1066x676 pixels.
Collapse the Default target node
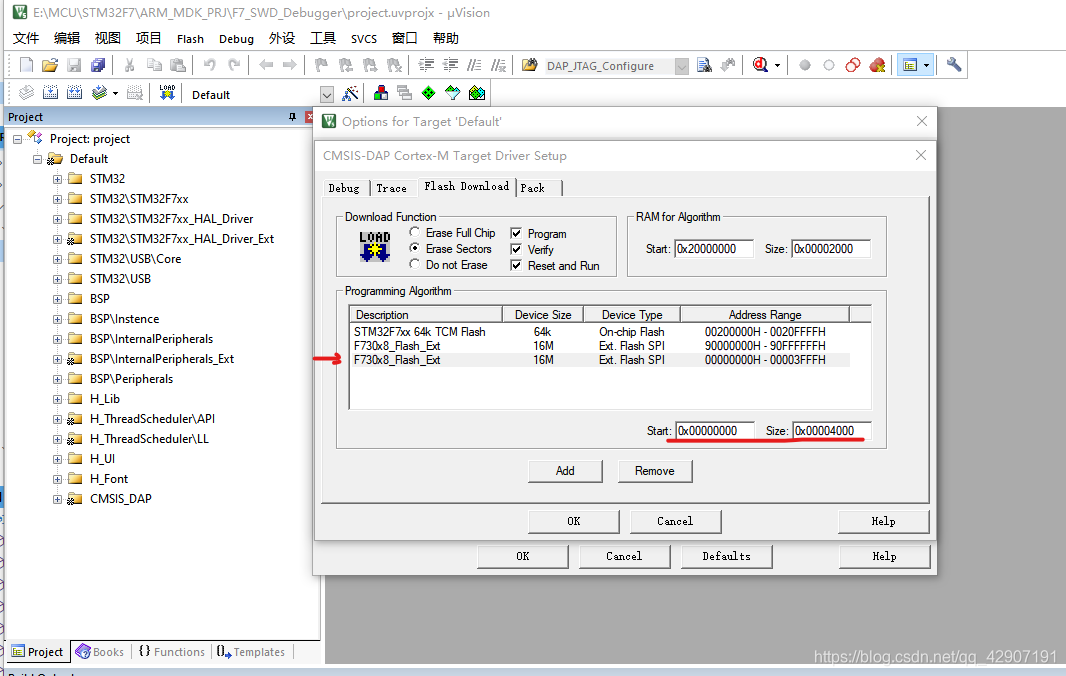37,159
